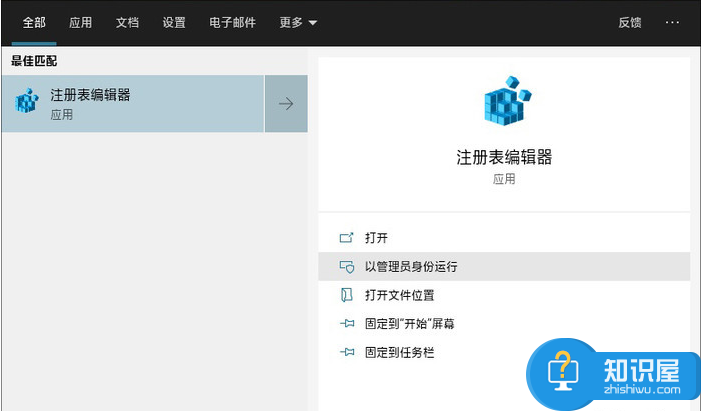
Task: Expand the 更多 dropdown menu
Action: pos(298,22)
